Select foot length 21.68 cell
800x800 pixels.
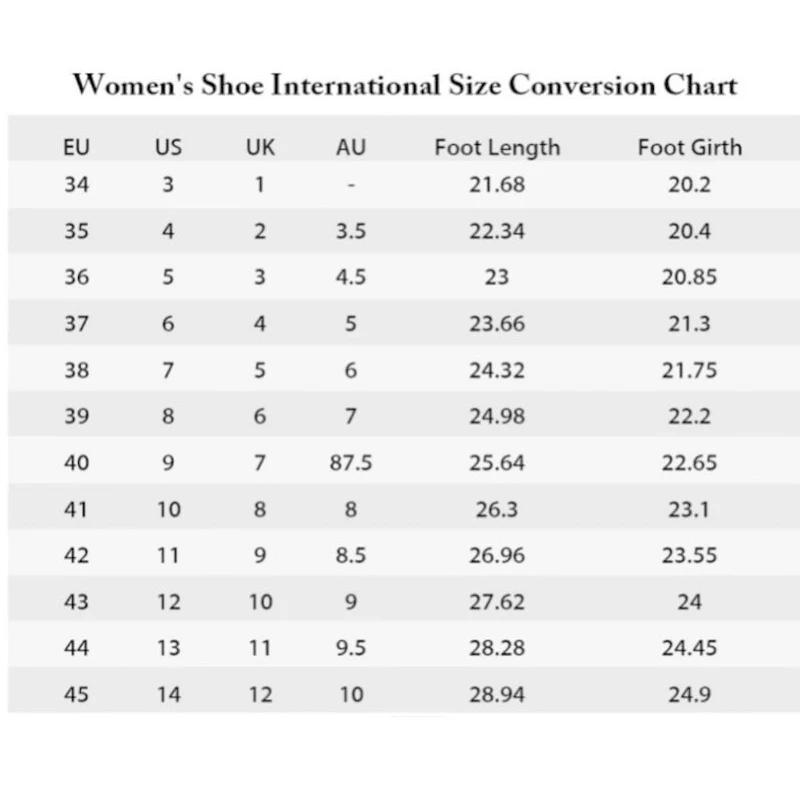[497, 185]
